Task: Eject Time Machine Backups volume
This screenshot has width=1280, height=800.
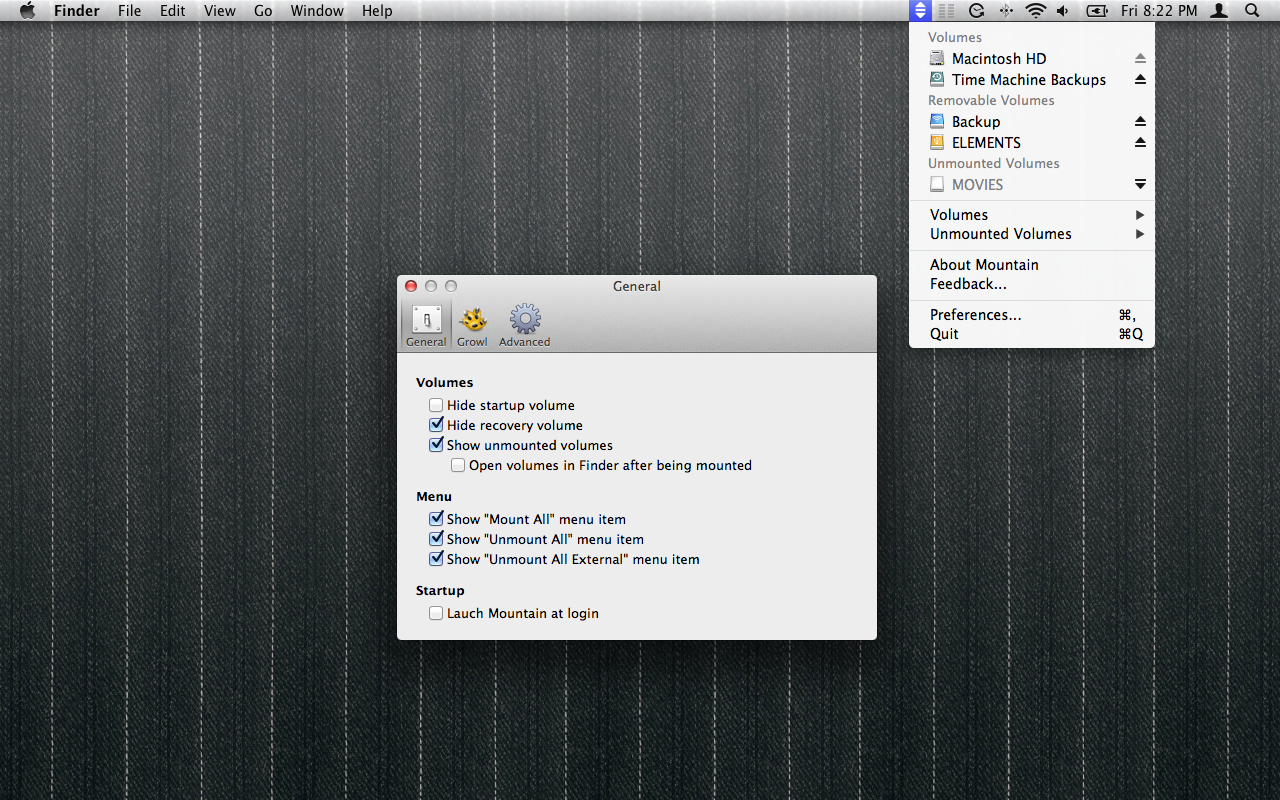Action: point(1140,80)
